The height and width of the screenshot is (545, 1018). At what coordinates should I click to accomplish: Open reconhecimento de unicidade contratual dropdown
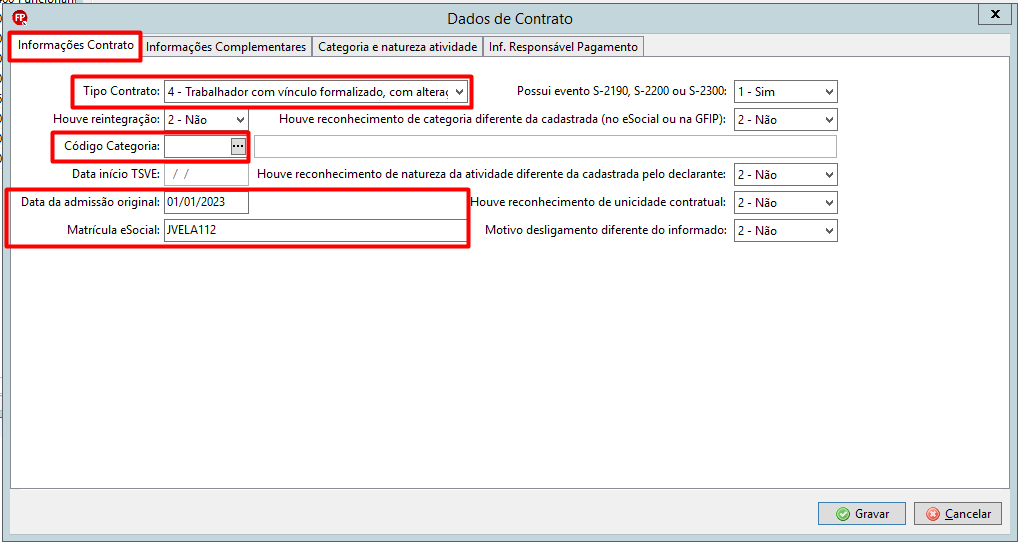click(x=786, y=203)
